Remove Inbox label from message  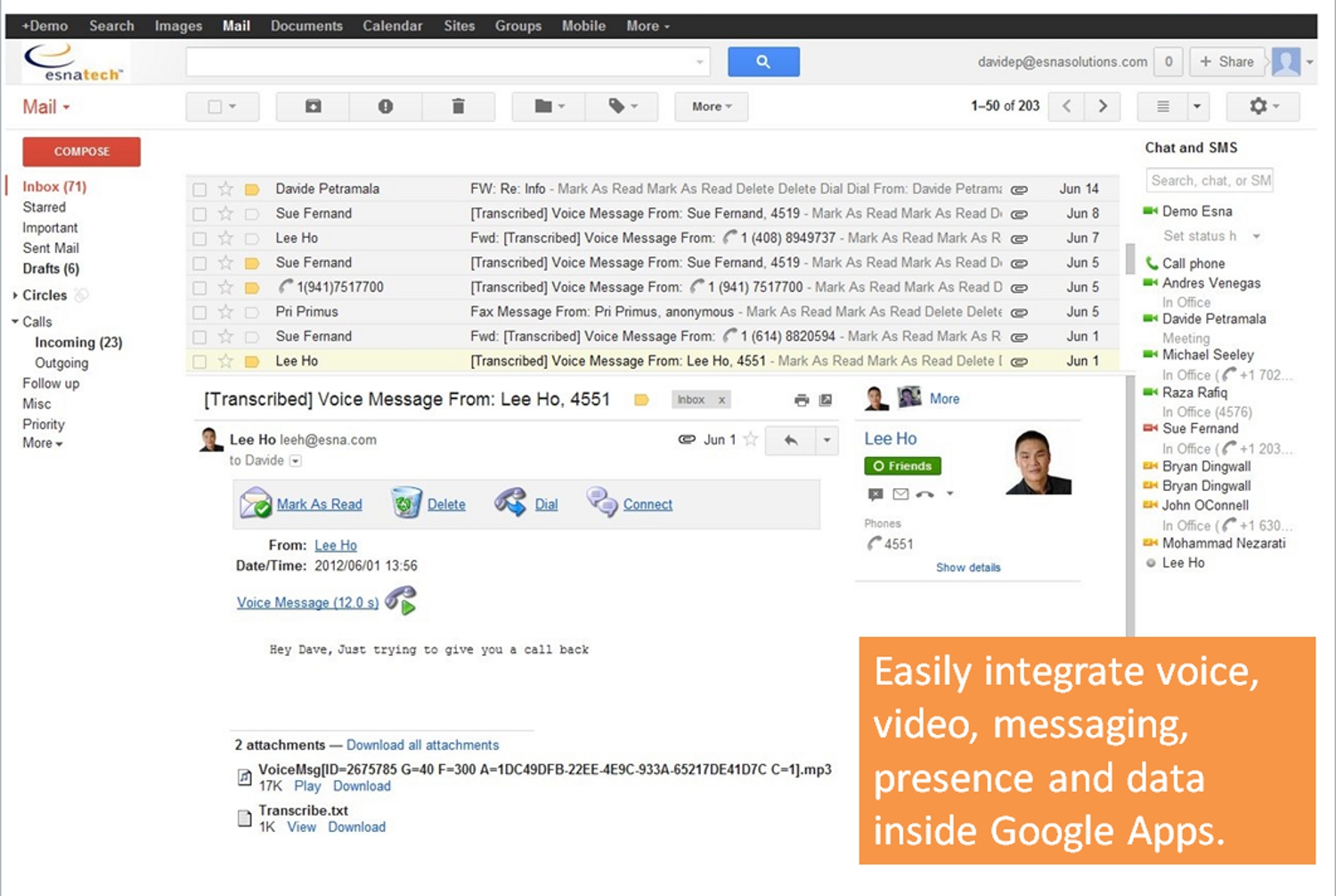pyautogui.click(x=721, y=400)
